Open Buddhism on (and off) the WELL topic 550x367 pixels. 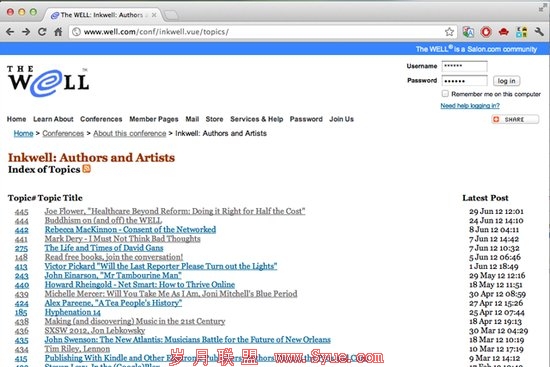tap(103, 220)
